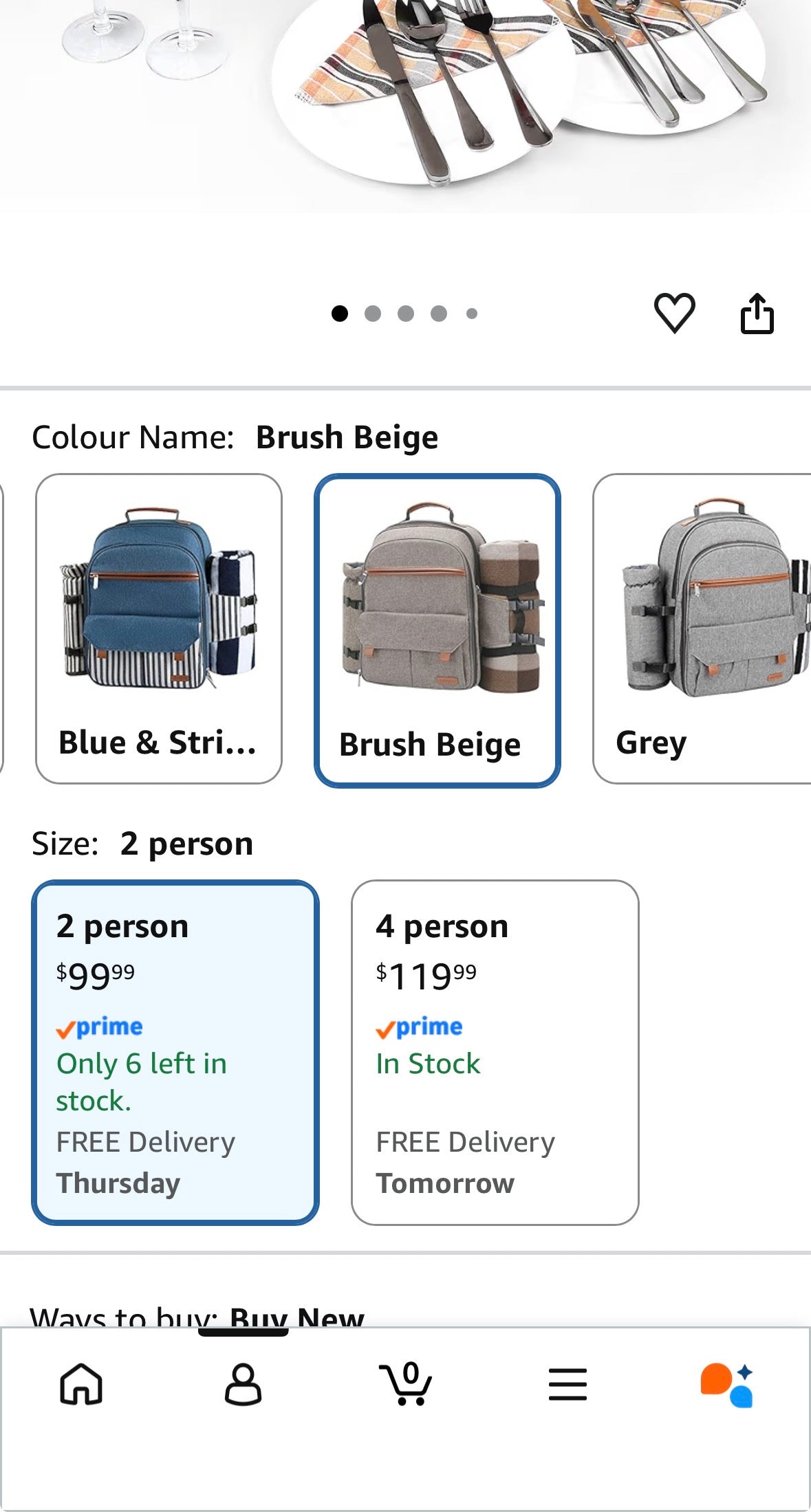Viewport: 811px width, 1512px height.
Task: Select the 2 person size option
Action: (x=175, y=1052)
